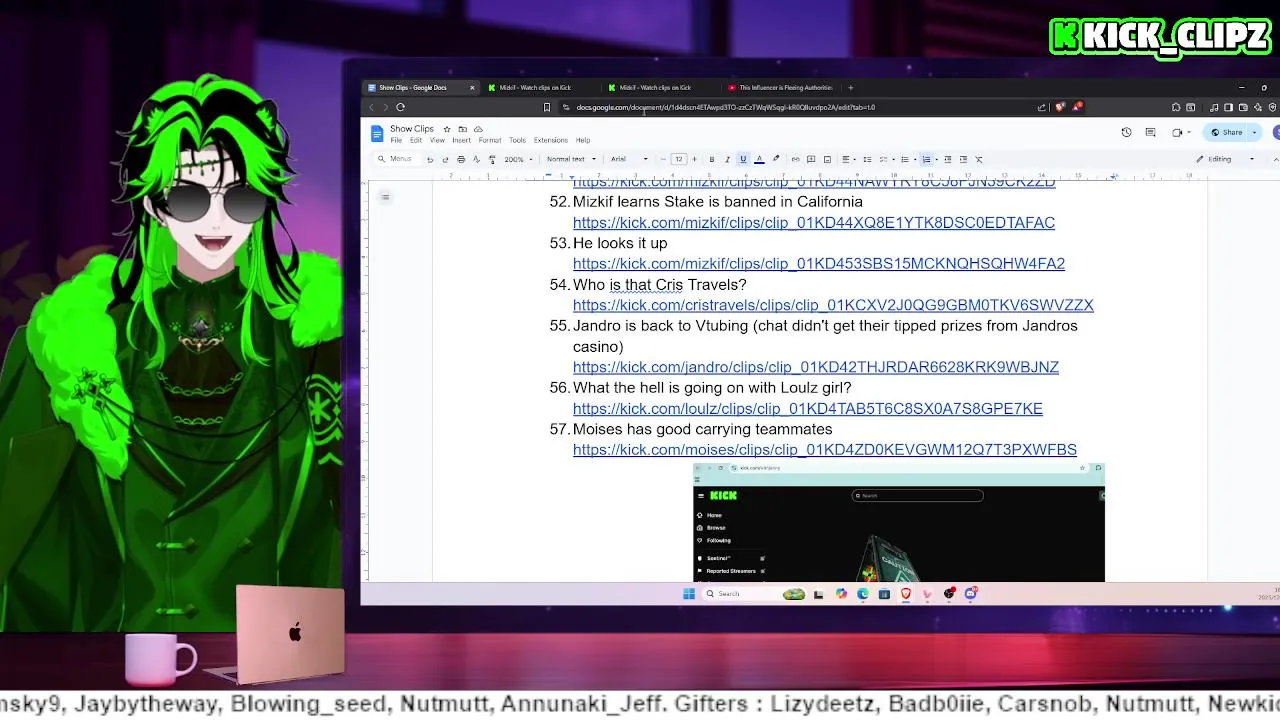Open the loulz clip link
1280x720 pixels.
click(808, 408)
